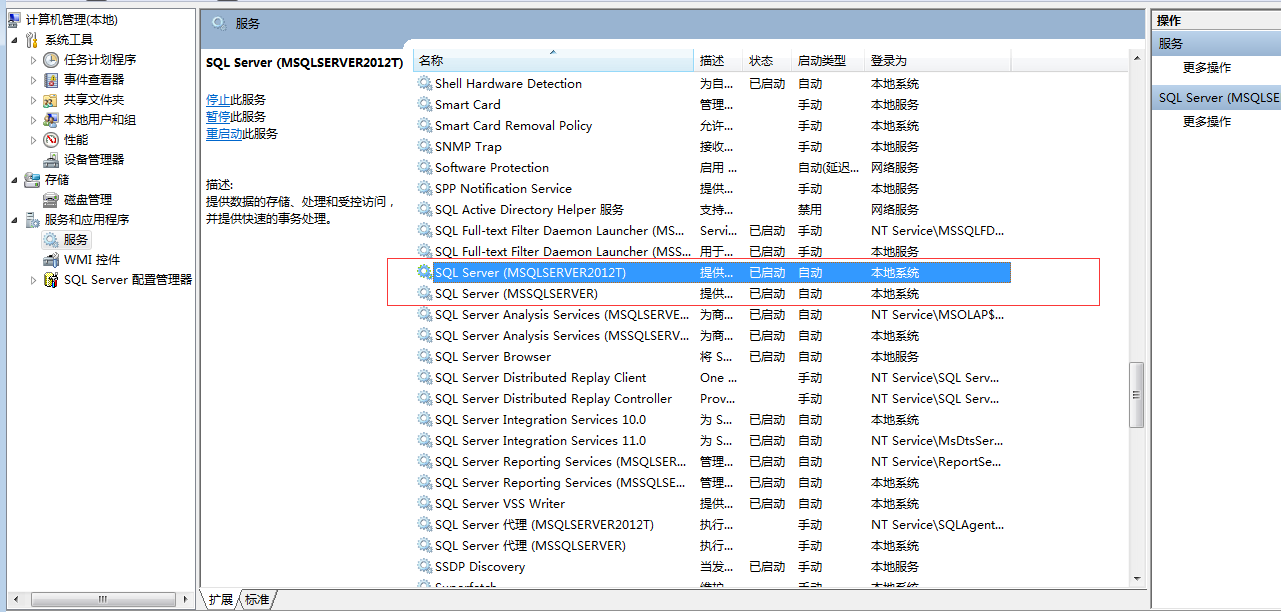Click gear icon of SSDP Discovery
Image resolution: width=1281 pixels, height=612 pixels.
click(x=425, y=567)
